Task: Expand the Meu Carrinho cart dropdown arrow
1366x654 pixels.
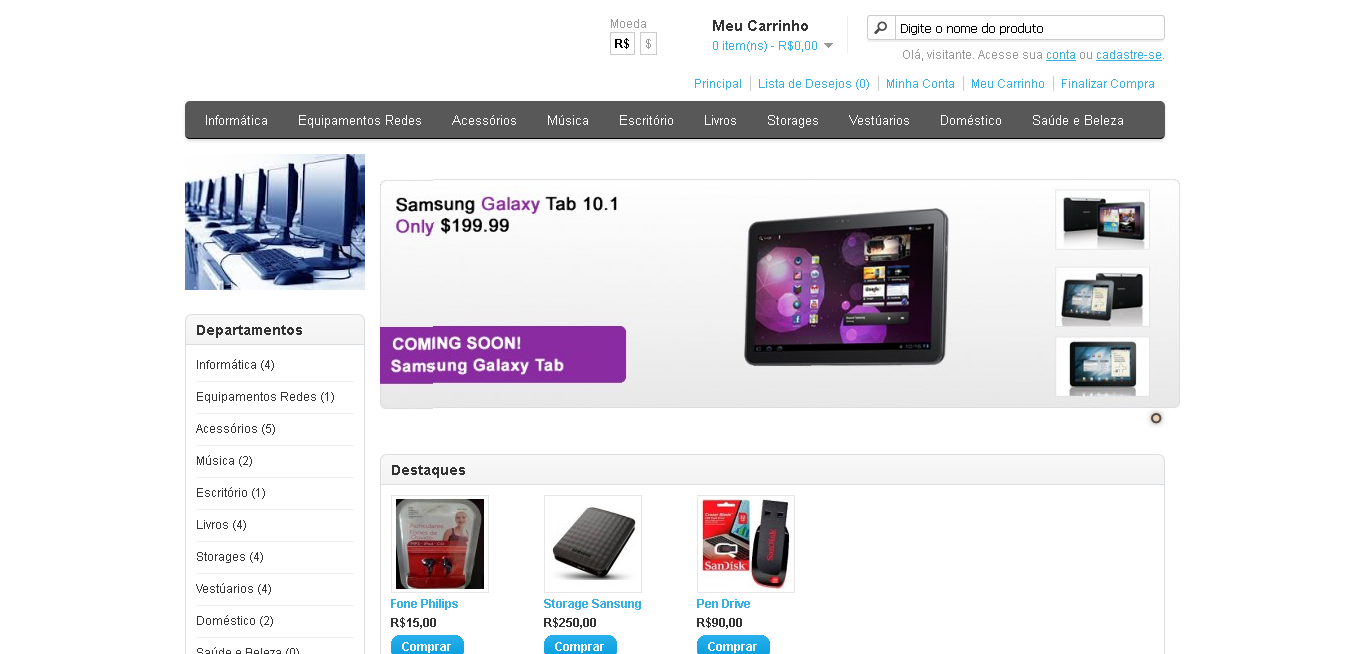Action: (828, 46)
